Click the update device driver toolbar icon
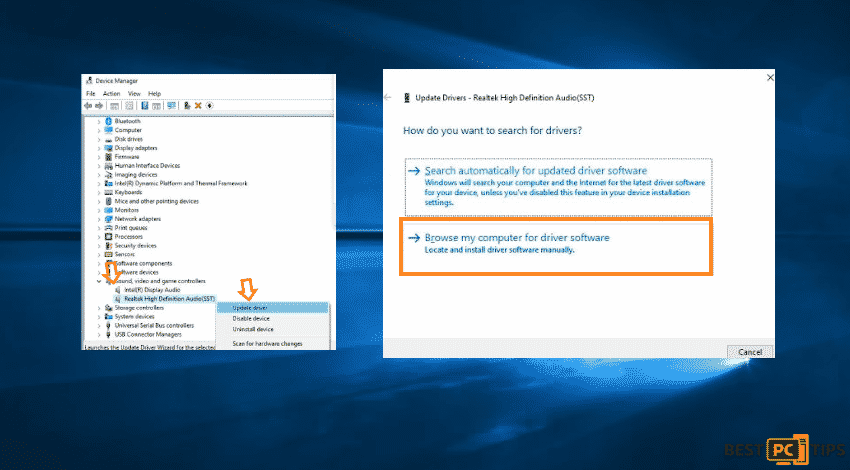 pyautogui.click(x=186, y=106)
